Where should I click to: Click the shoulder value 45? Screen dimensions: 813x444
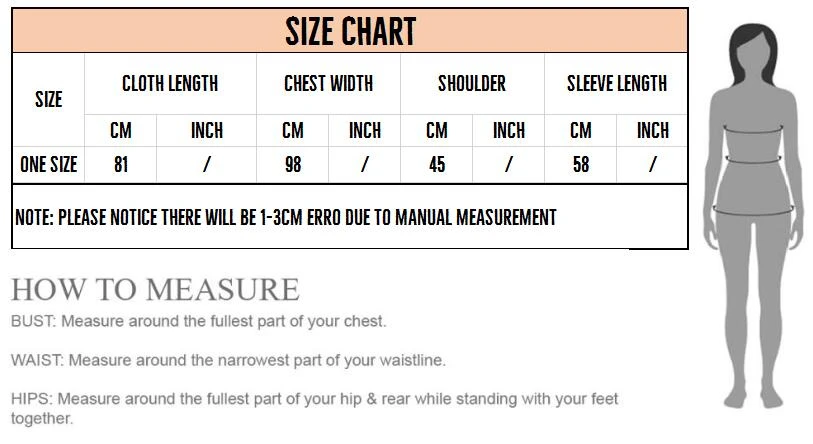[x=437, y=165]
